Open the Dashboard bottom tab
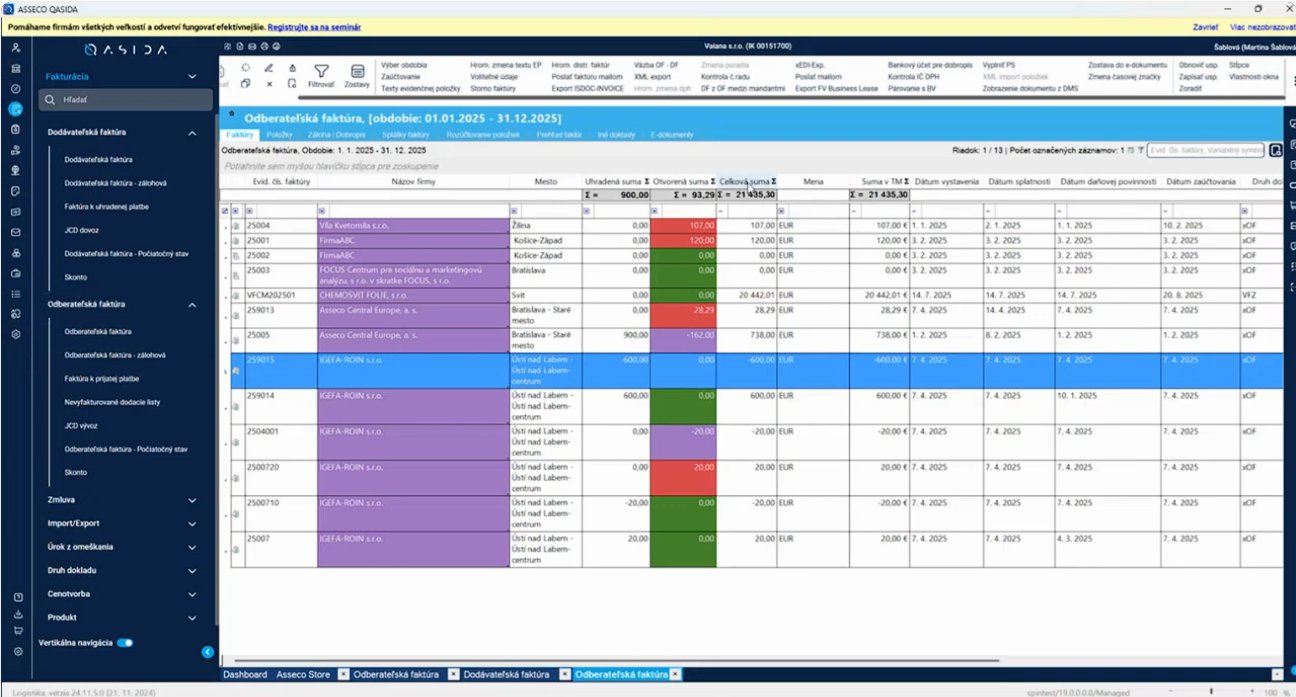 pyautogui.click(x=245, y=675)
